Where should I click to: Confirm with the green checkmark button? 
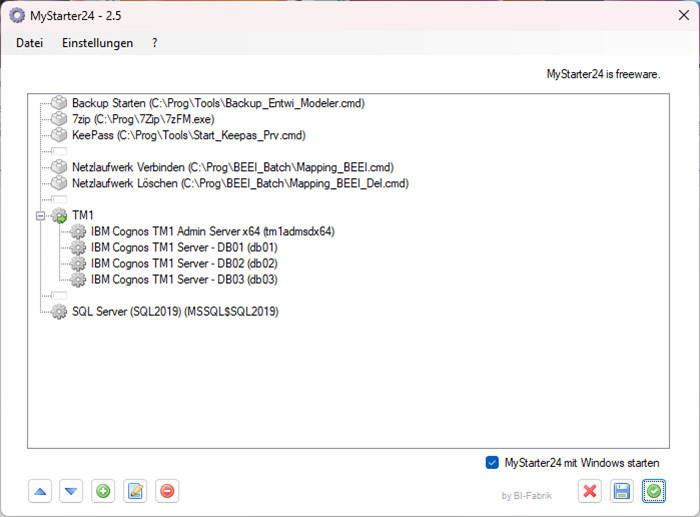[654, 491]
